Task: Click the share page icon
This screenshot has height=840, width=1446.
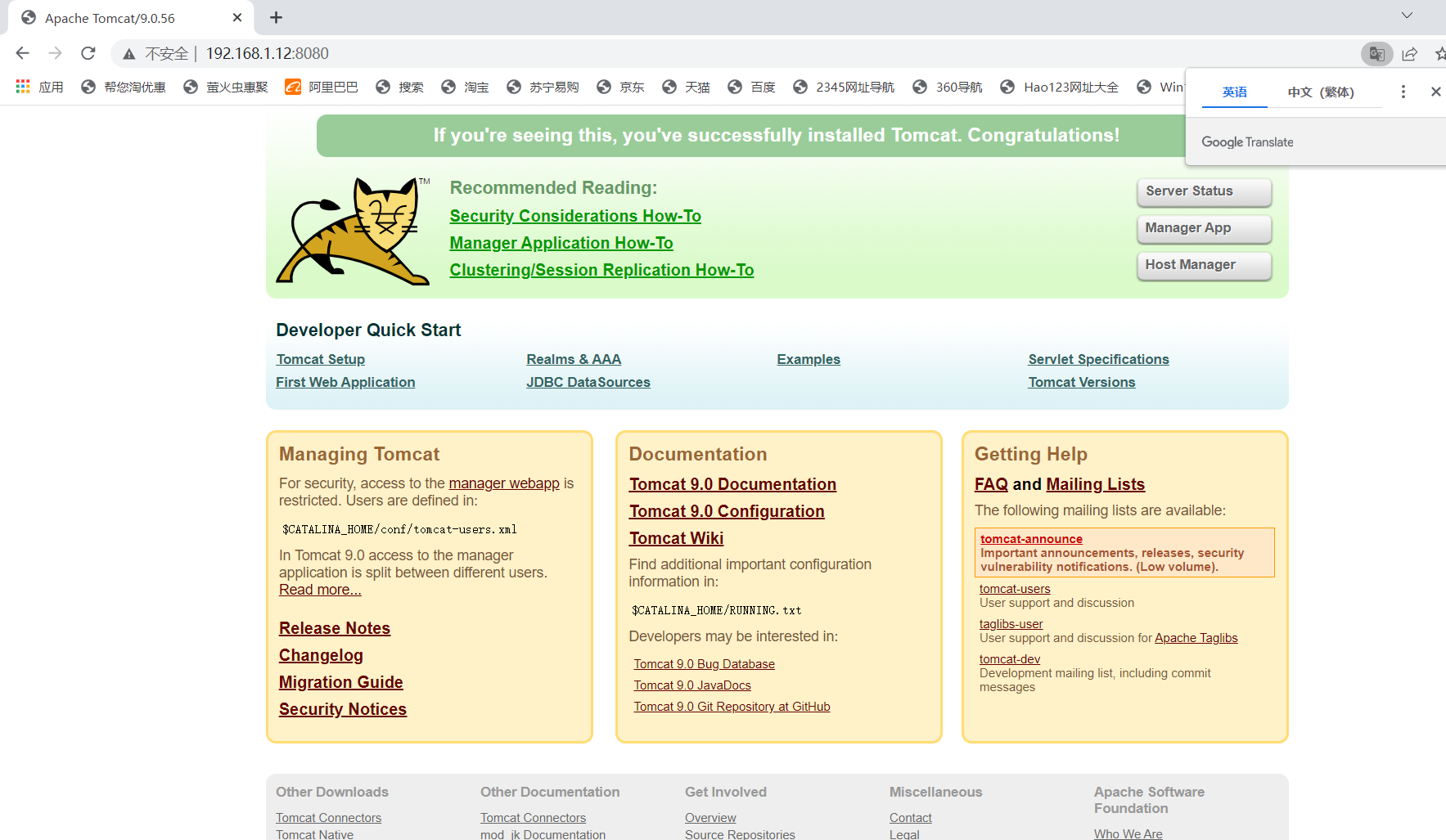Action: [x=1409, y=54]
